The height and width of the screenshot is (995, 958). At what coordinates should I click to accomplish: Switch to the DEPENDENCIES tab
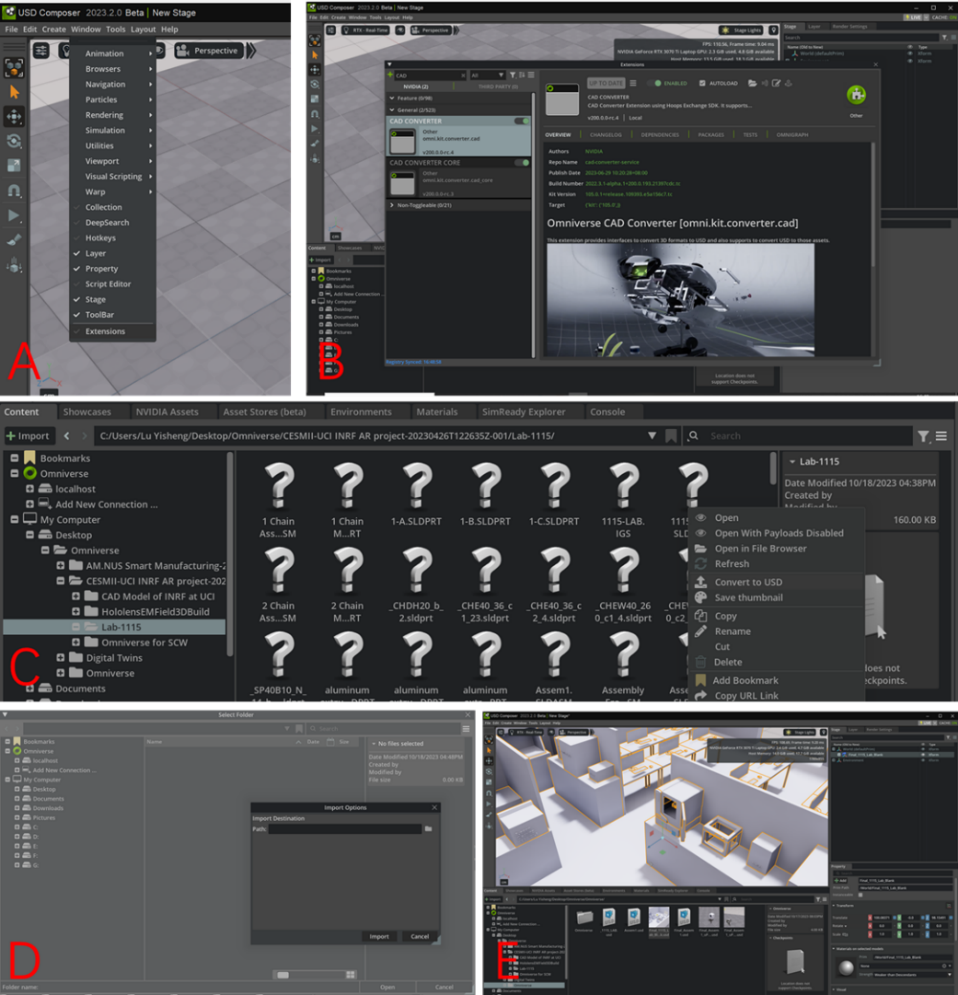pyautogui.click(x=660, y=135)
